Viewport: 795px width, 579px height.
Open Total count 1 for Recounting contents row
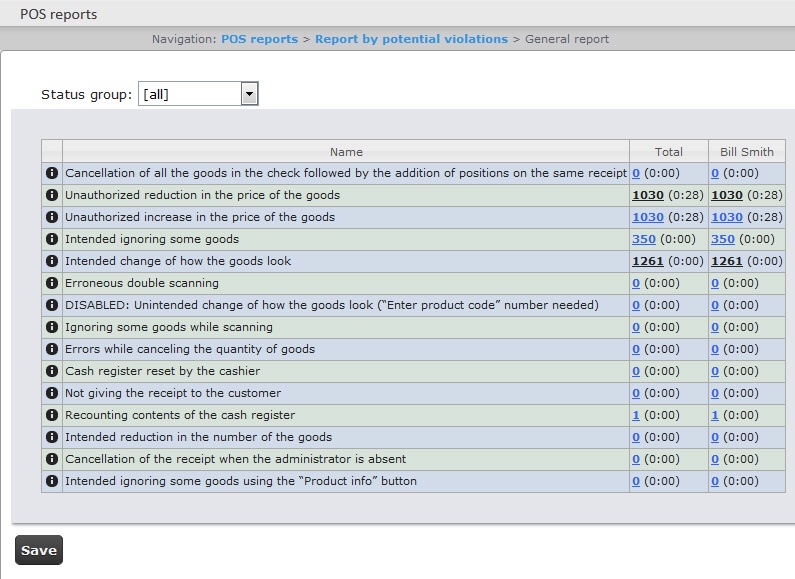(x=636, y=415)
